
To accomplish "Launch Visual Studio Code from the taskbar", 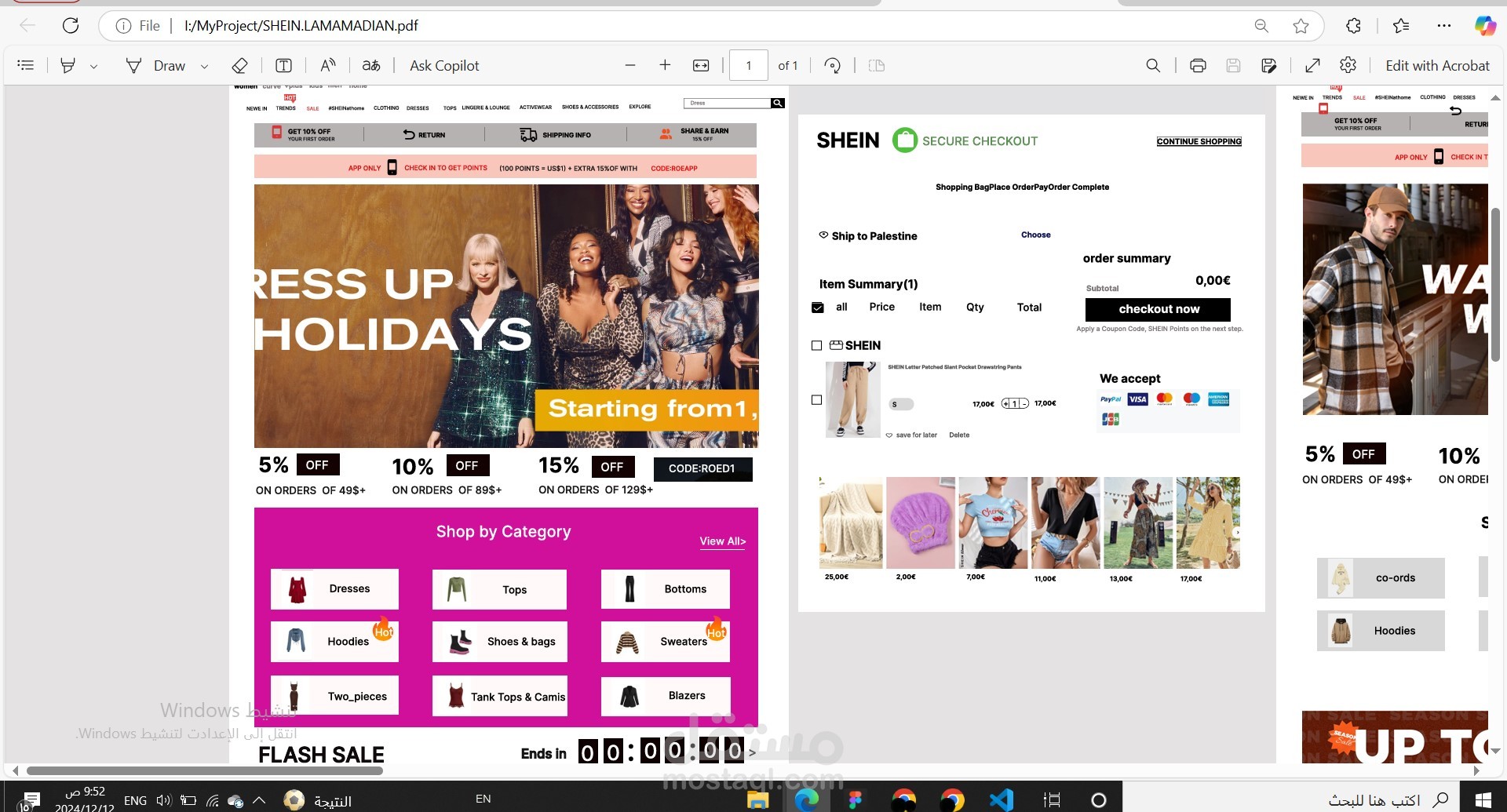I will [1001, 800].
